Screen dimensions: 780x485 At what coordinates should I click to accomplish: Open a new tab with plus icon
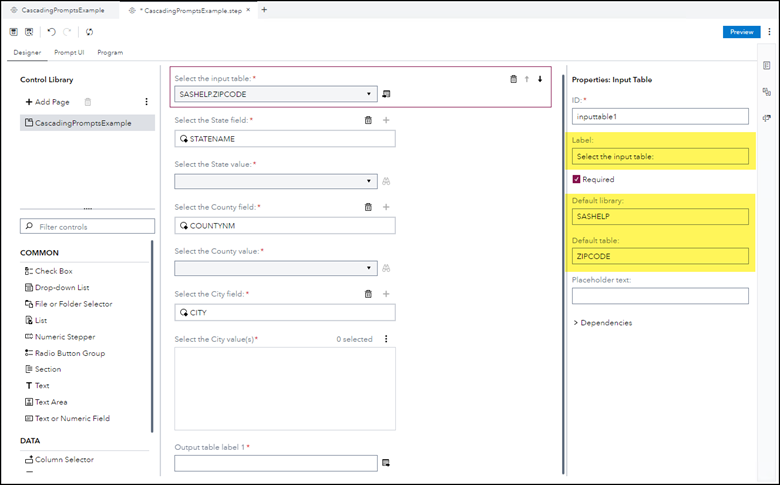(264, 9)
